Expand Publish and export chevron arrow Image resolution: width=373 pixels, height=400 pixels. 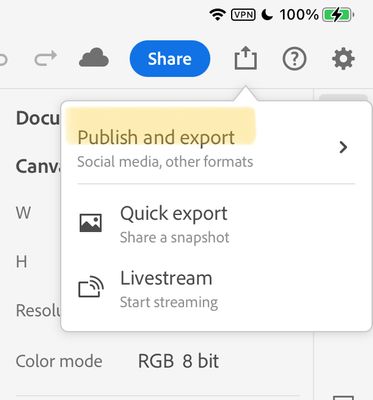point(343,147)
